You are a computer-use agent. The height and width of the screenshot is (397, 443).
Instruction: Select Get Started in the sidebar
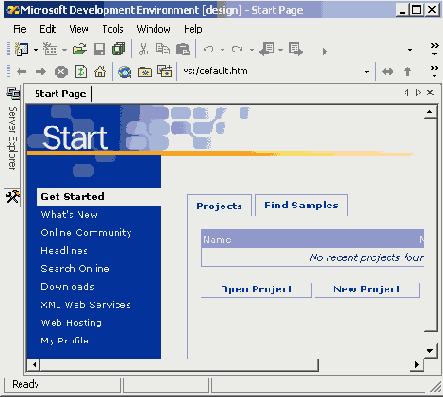(99, 197)
